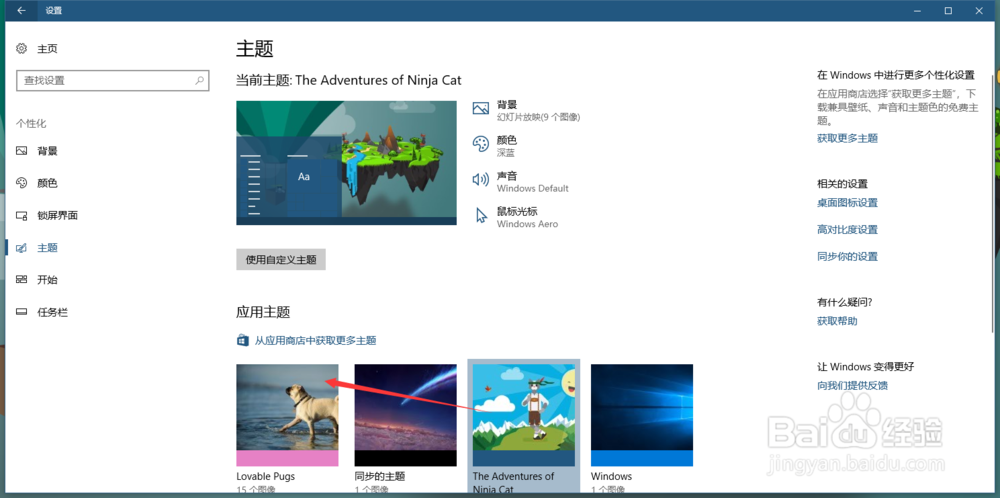Click the Store bag icon
1000x498 pixels.
pos(242,341)
